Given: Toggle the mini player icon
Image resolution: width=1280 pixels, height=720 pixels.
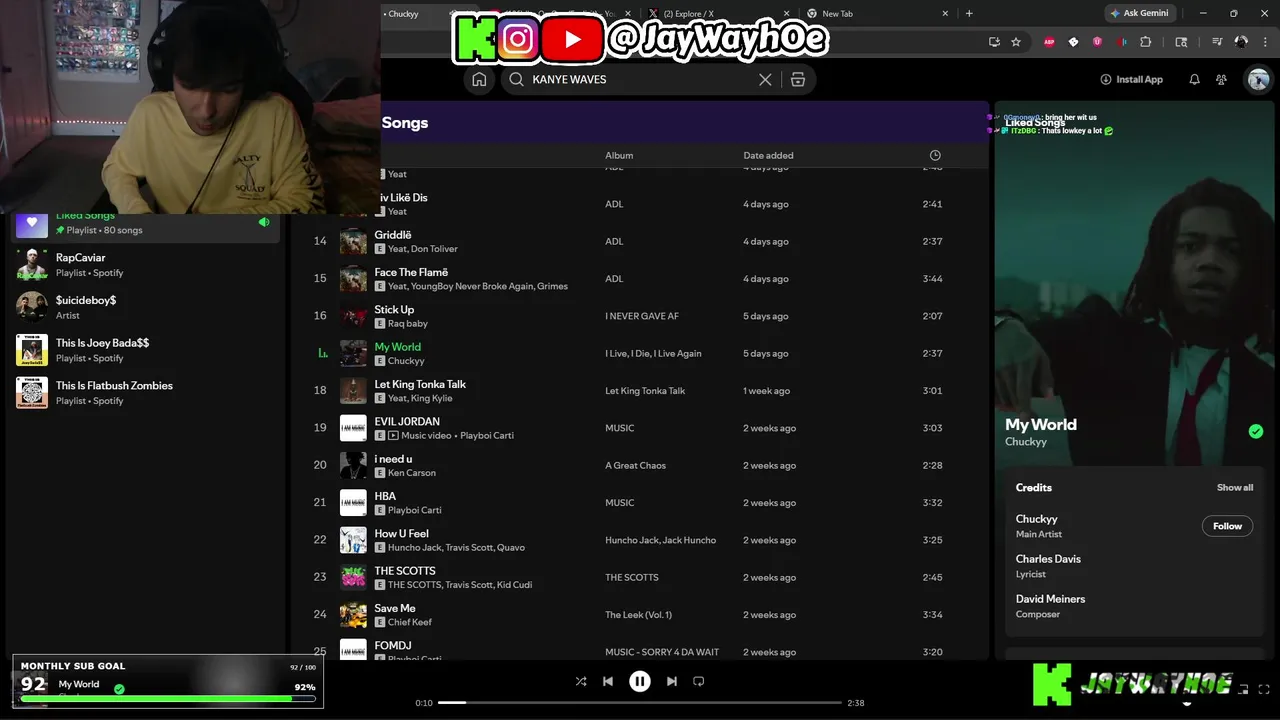Looking at the screenshot, I should click(x=1243, y=689).
